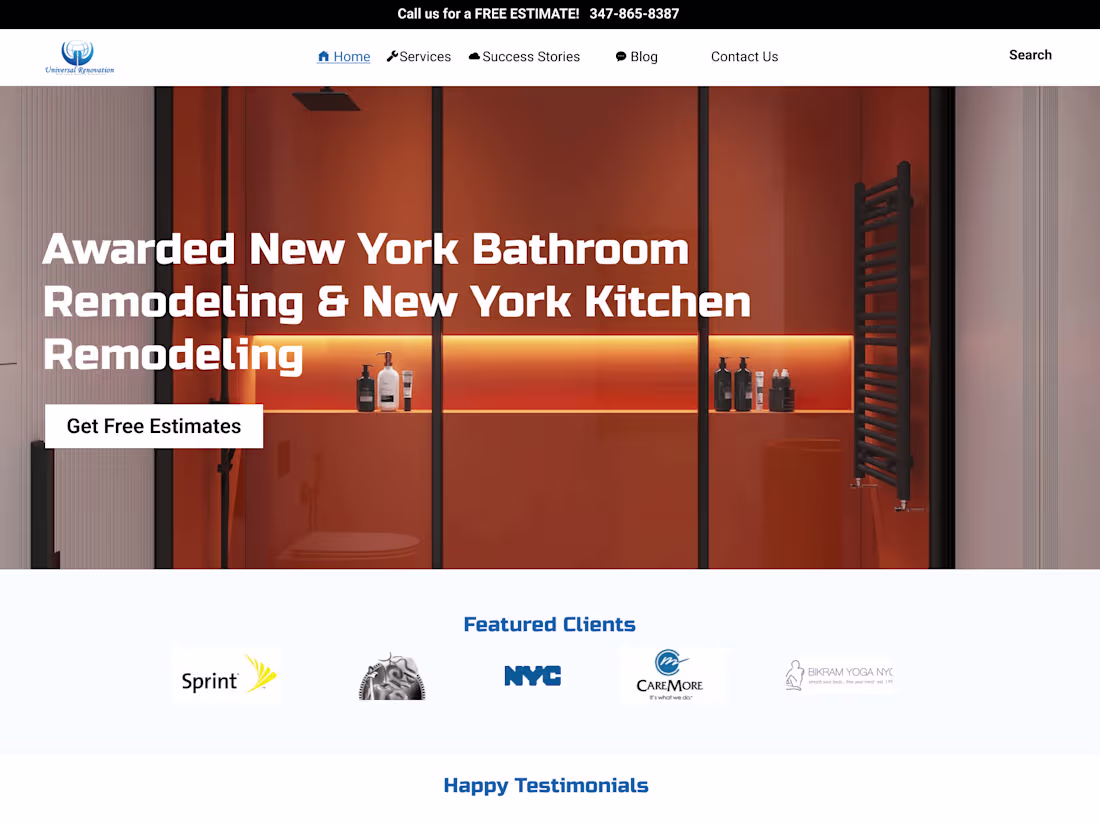Viewport: 1100px width, 825px height.
Task: Click the speech bubble icon next to Blog
Action: tap(621, 56)
